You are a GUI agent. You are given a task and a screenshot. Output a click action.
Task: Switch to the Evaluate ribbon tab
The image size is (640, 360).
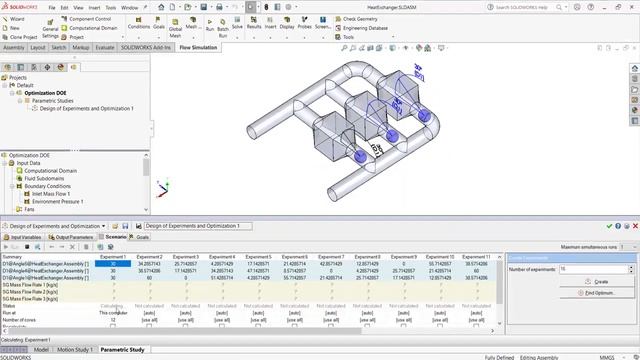[x=105, y=47]
